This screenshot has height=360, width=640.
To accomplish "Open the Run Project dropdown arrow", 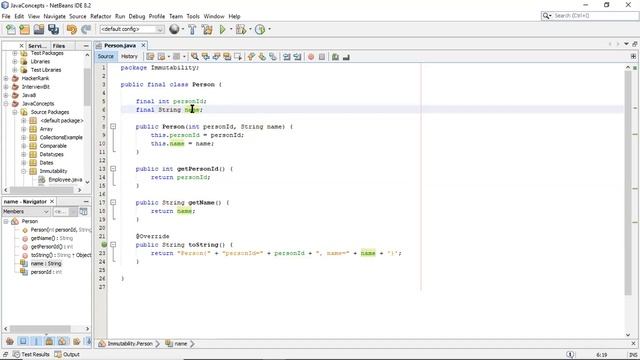I will pos(231,29).
